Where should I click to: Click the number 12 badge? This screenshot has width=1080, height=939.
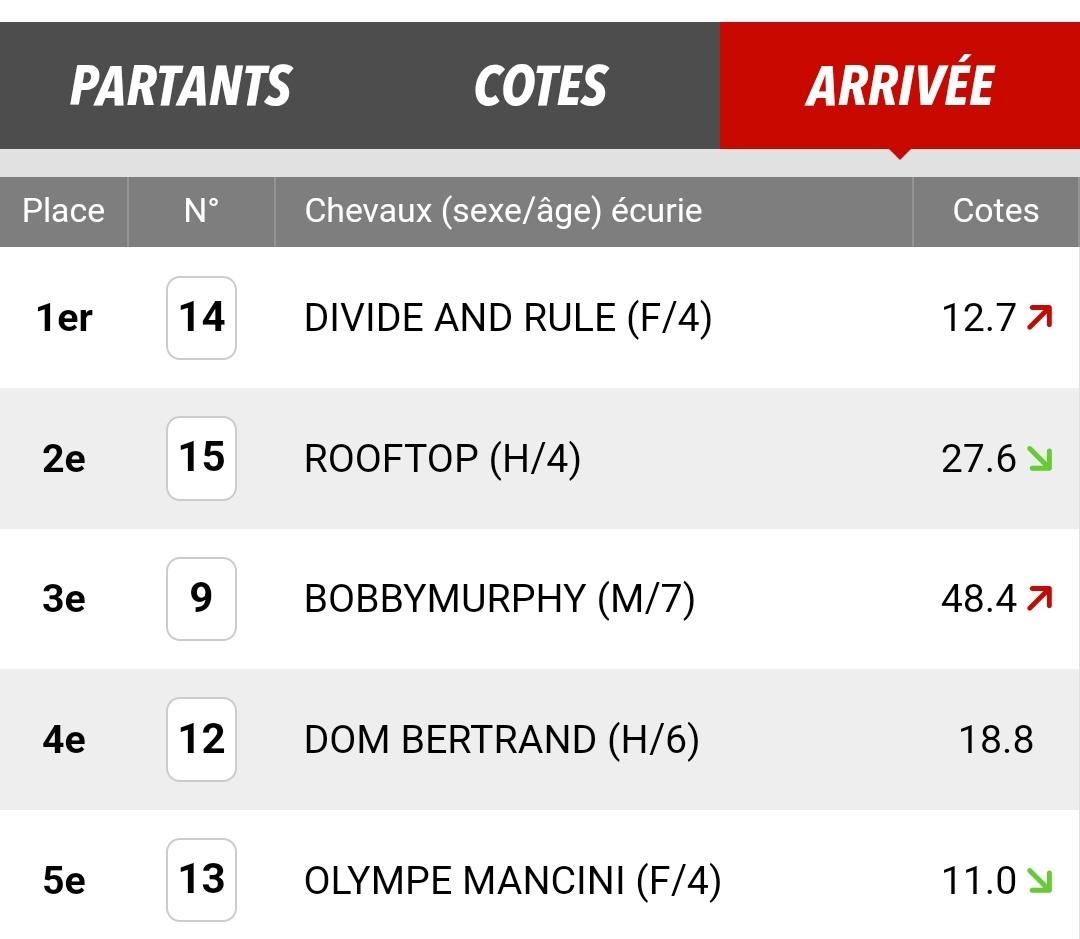coord(201,739)
